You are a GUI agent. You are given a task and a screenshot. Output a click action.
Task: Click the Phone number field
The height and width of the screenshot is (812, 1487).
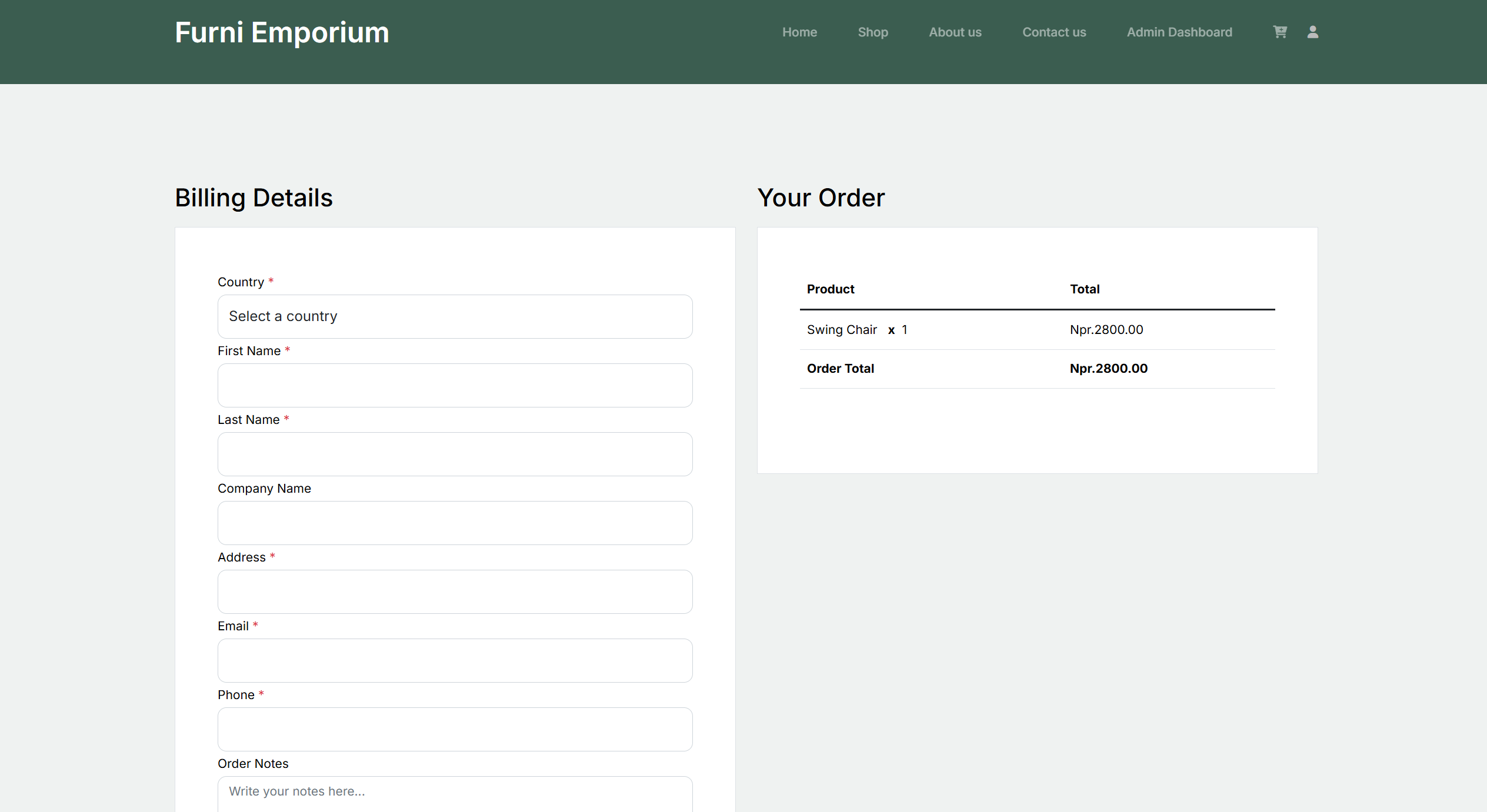pyautogui.click(x=455, y=729)
